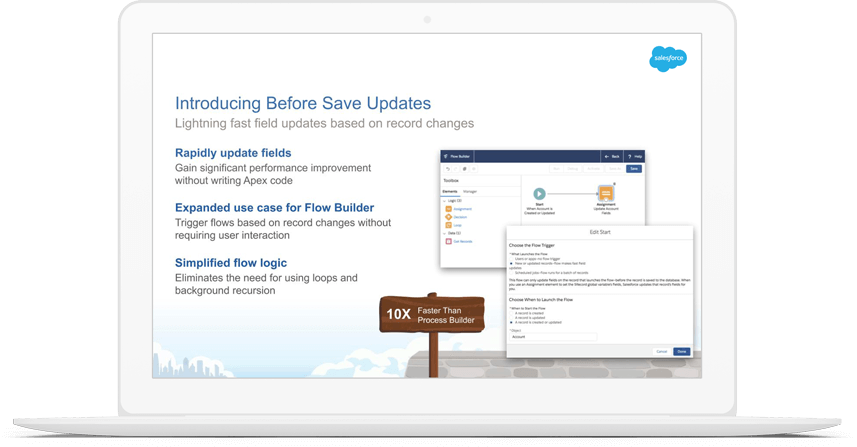857x447 pixels.
Task: Click the Assignment link in Toolbox
Action: tap(462, 209)
